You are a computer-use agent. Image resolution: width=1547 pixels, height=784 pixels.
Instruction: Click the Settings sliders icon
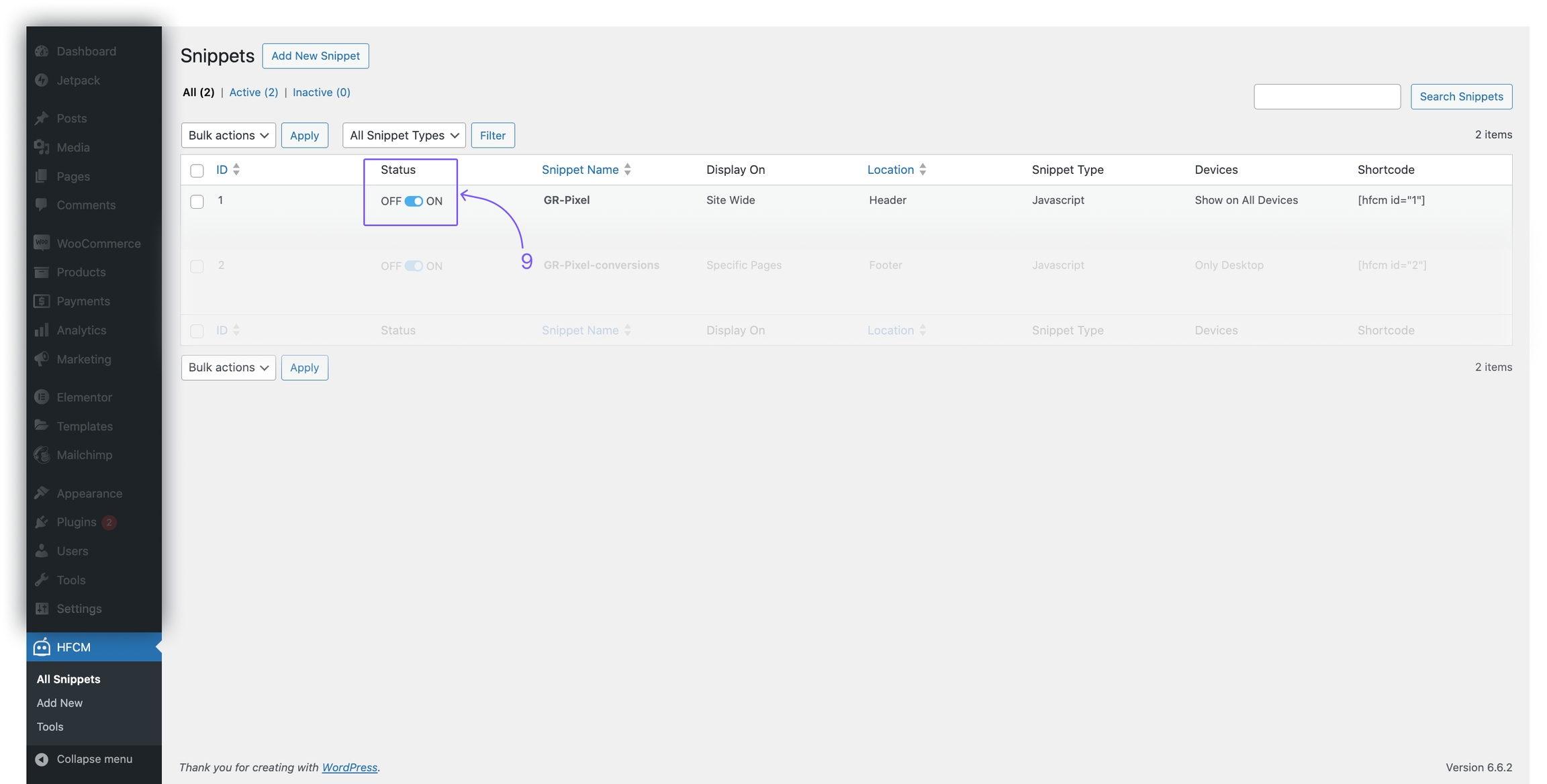coord(42,608)
